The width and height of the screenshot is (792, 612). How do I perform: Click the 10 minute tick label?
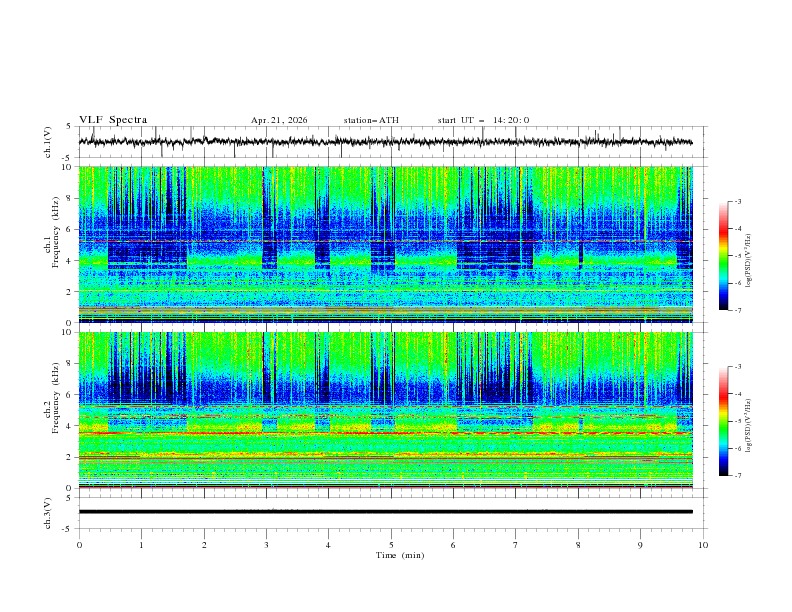pos(703,545)
